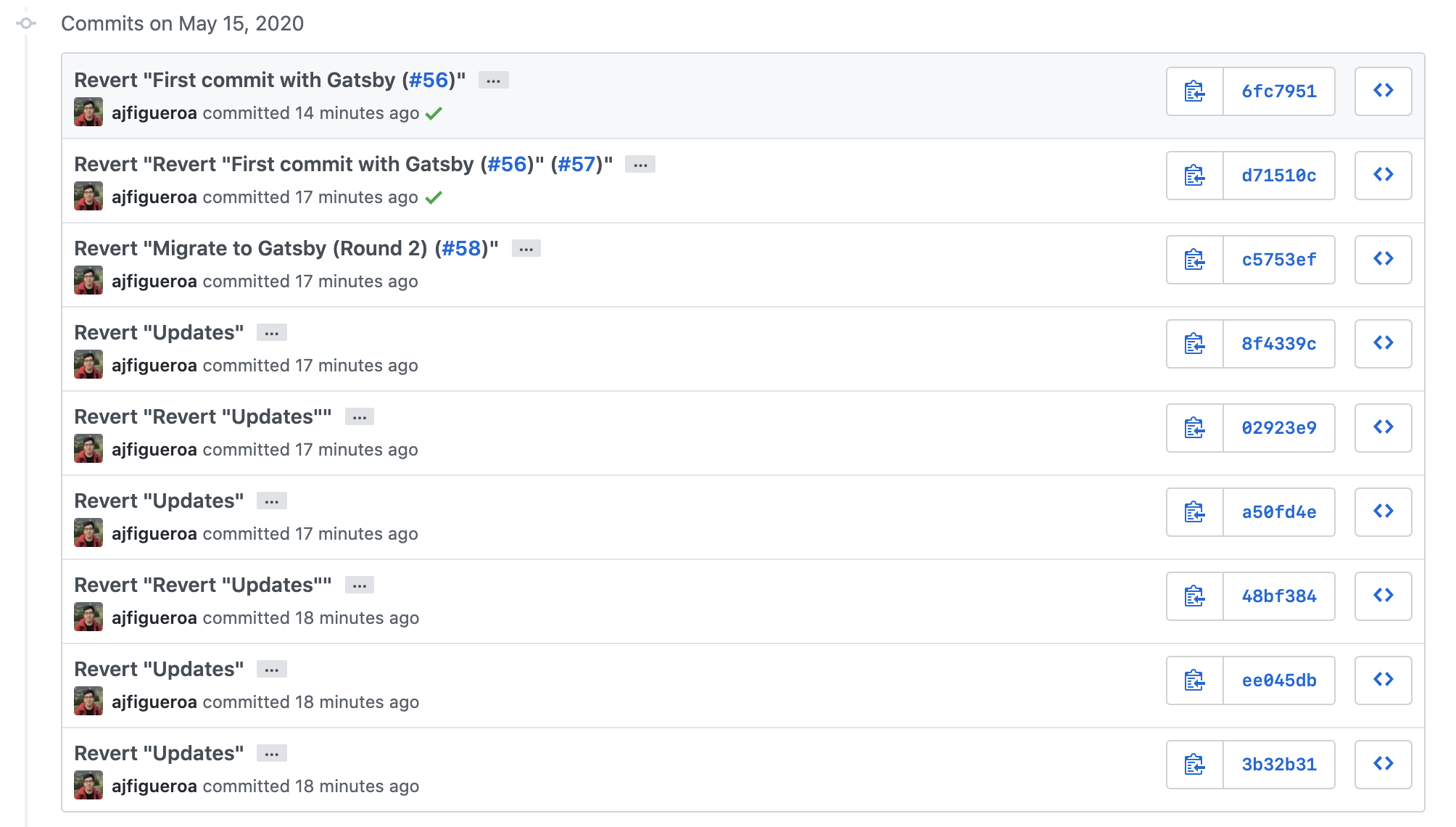
Task: Open commit hash link 6fc7951
Action: (1279, 91)
